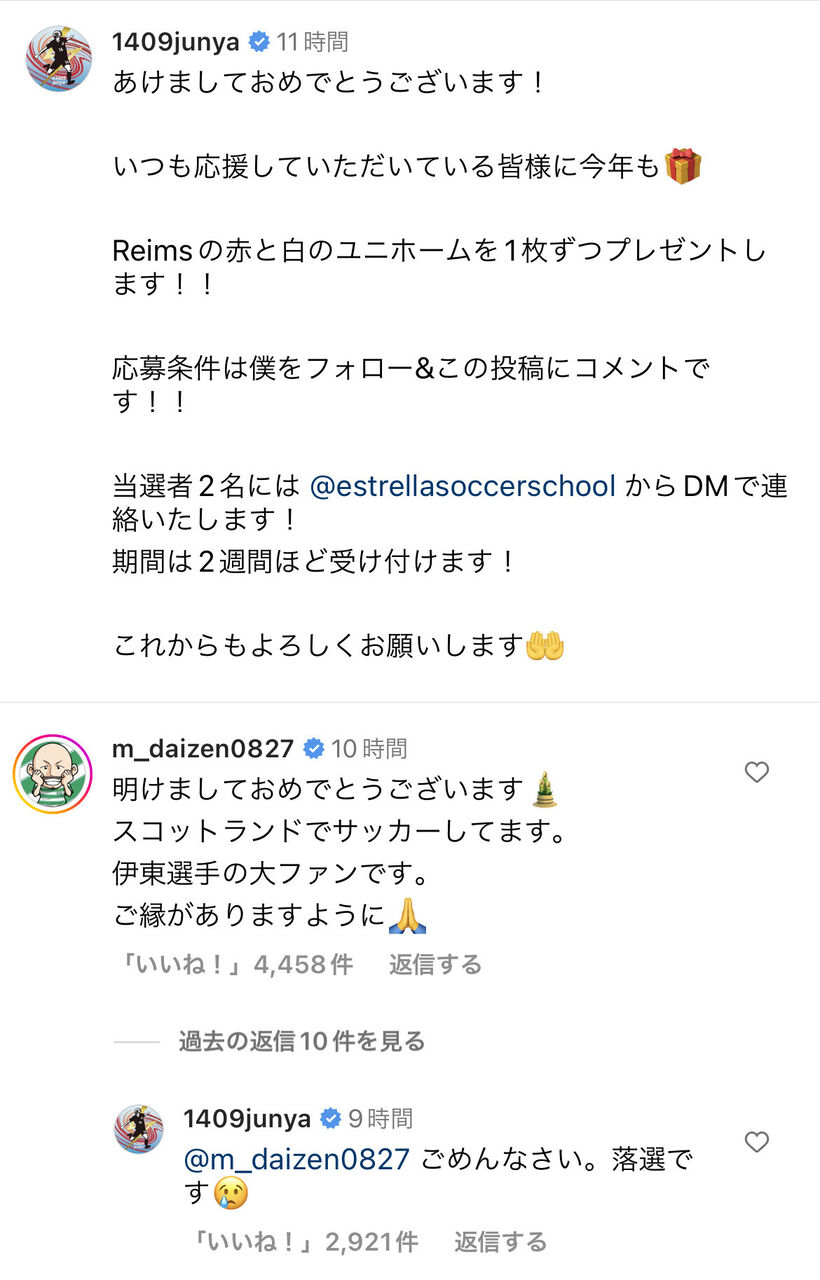Screen dimensions: 820x1280
Task: Expand 過去の返信10件を見る previous replies
Action: (302, 1041)
